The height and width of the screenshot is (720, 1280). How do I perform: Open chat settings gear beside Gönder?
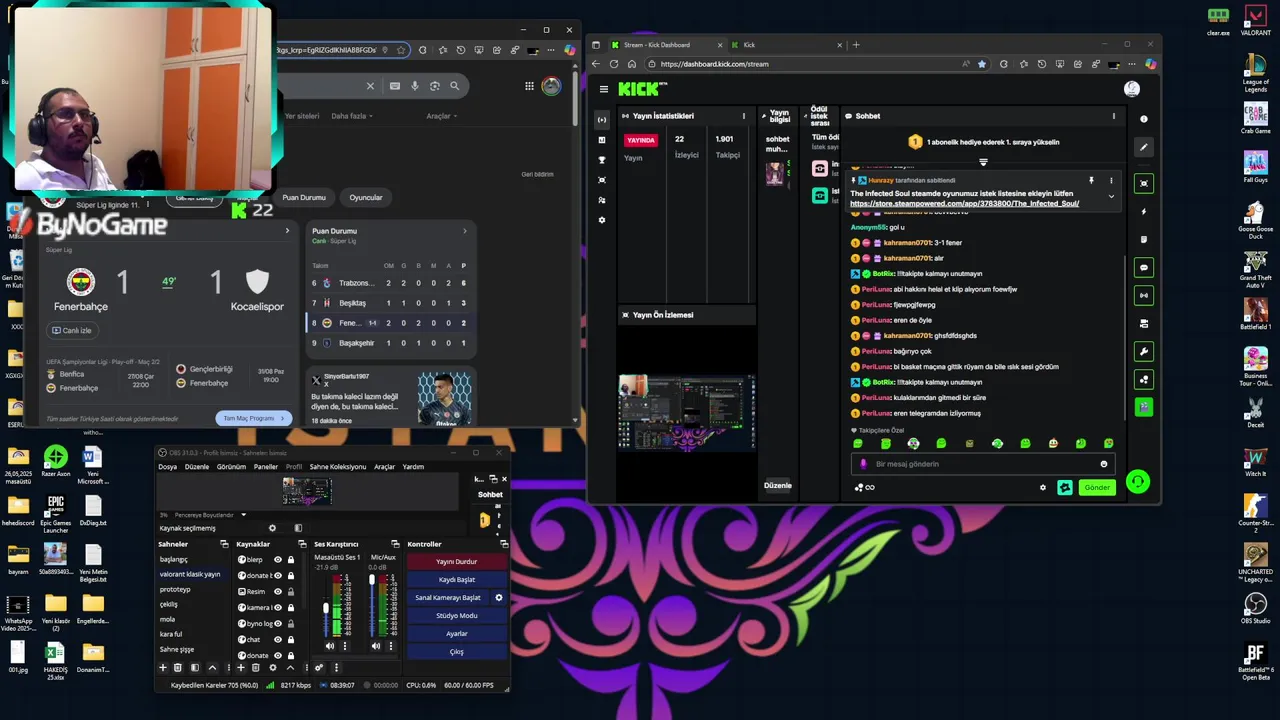pyautogui.click(x=1043, y=488)
